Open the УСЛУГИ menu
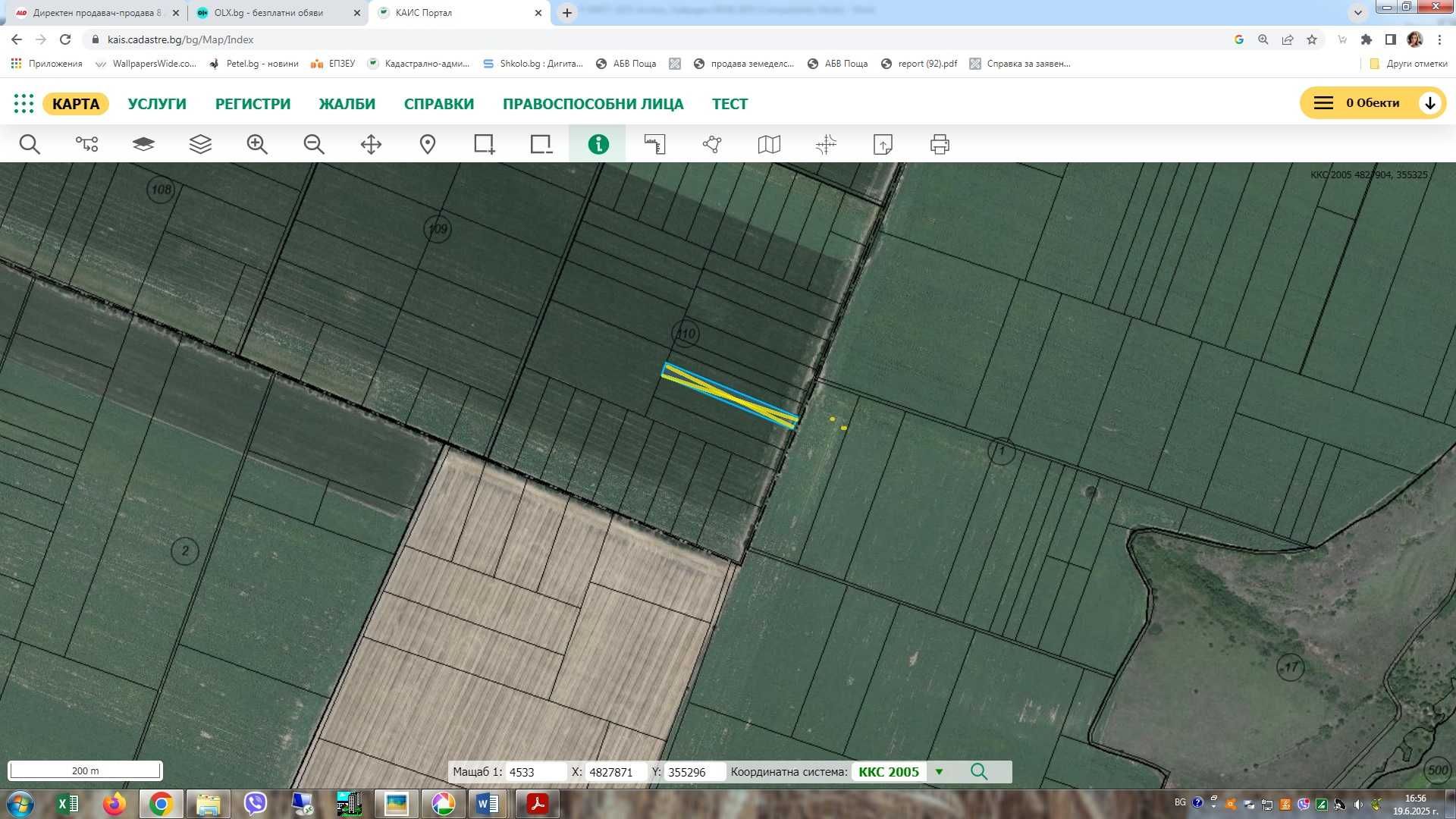This screenshot has height=819, width=1456. (157, 104)
